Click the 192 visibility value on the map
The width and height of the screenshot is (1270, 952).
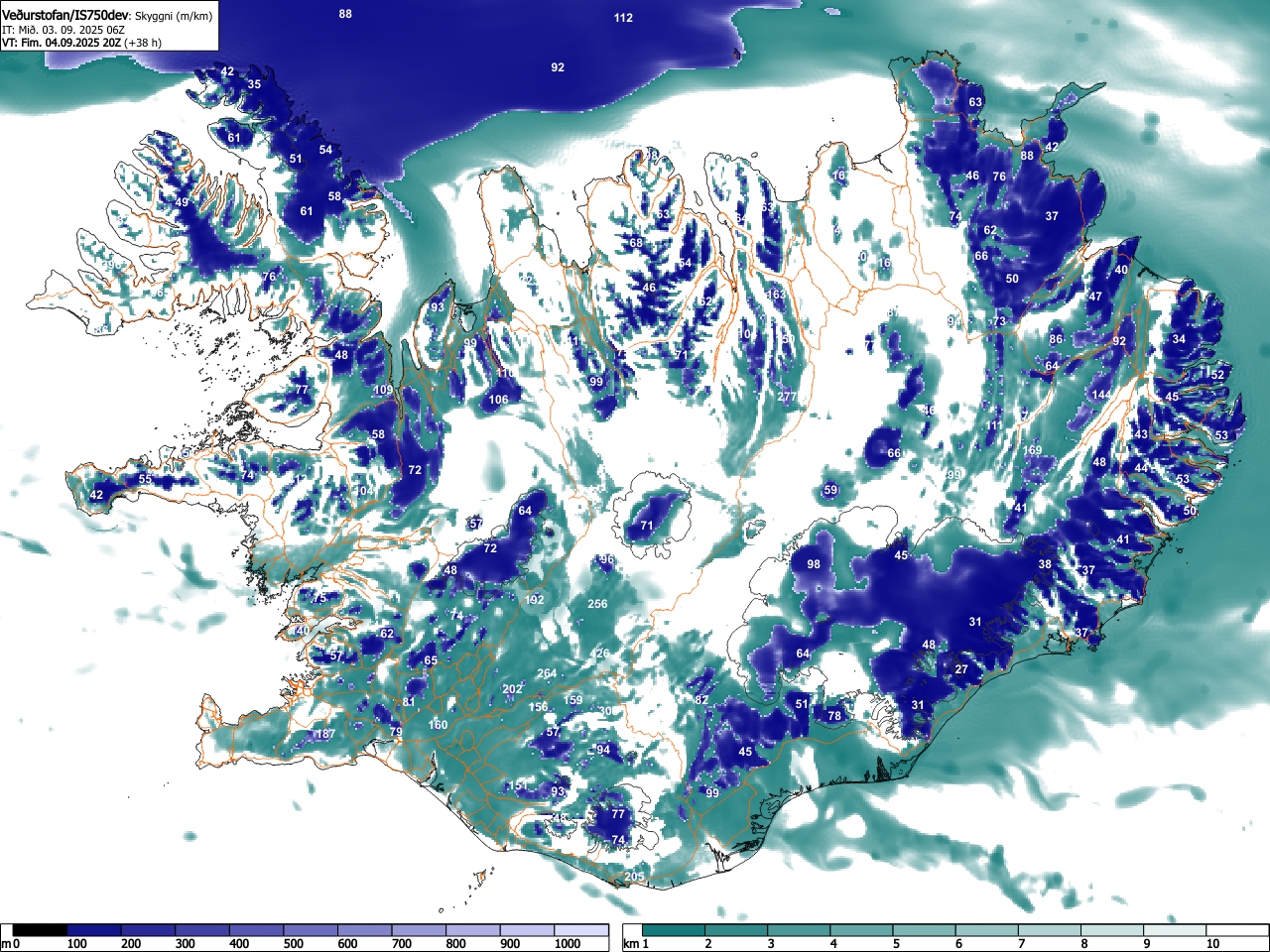tap(535, 600)
